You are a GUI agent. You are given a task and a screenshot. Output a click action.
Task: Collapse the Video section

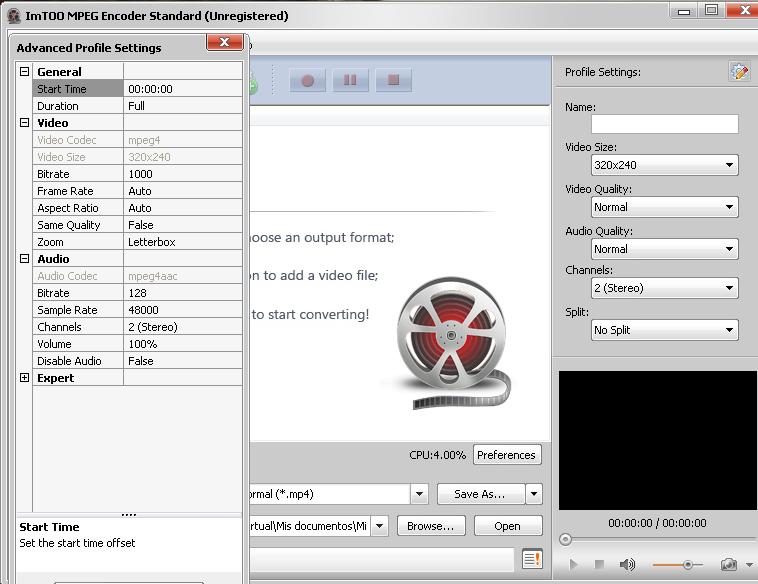point(24,122)
